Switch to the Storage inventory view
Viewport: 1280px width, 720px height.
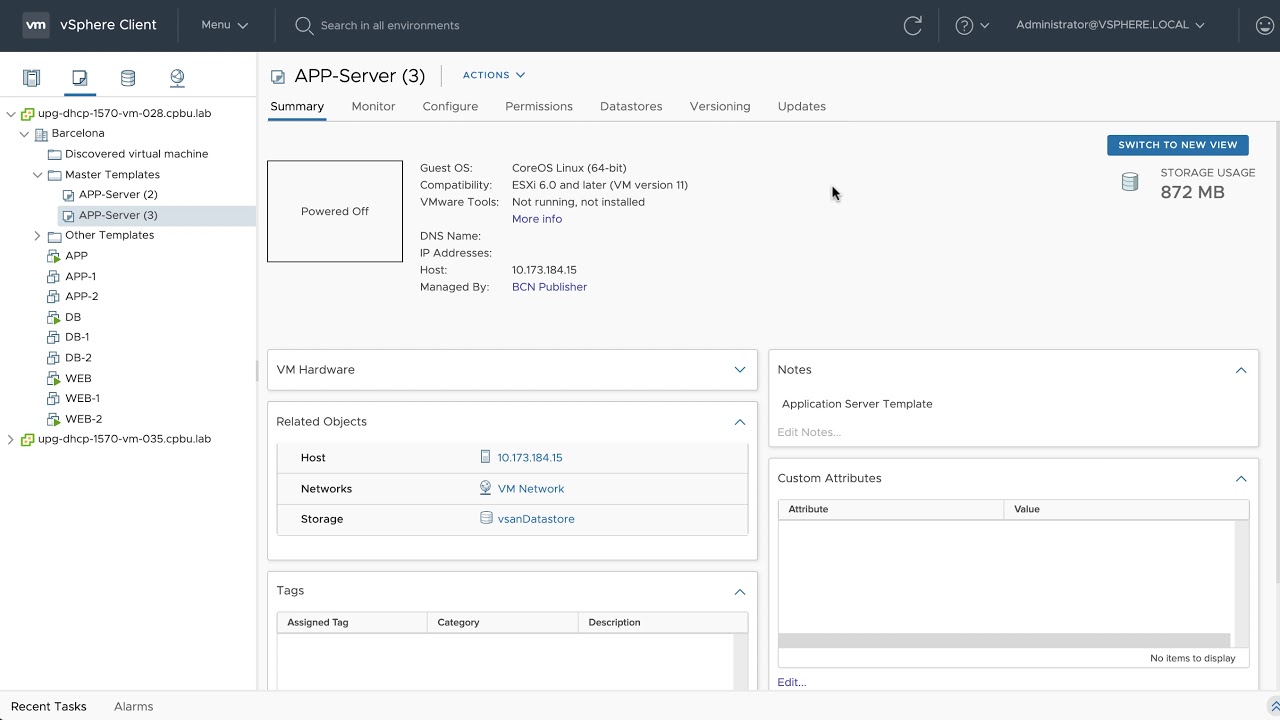pos(127,78)
